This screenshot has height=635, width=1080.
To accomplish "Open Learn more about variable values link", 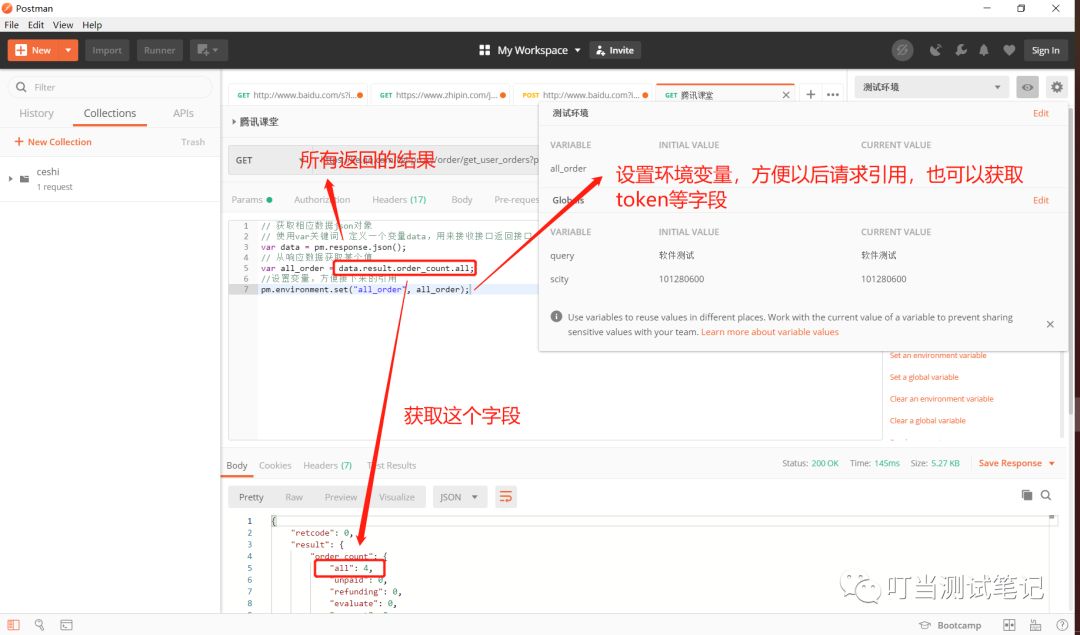I will [769, 332].
